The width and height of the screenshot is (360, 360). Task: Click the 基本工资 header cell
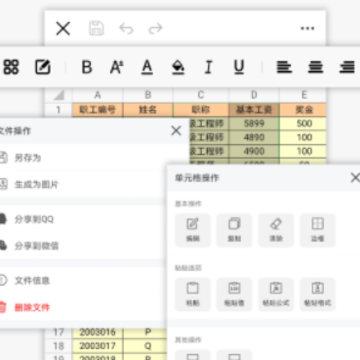point(254,110)
